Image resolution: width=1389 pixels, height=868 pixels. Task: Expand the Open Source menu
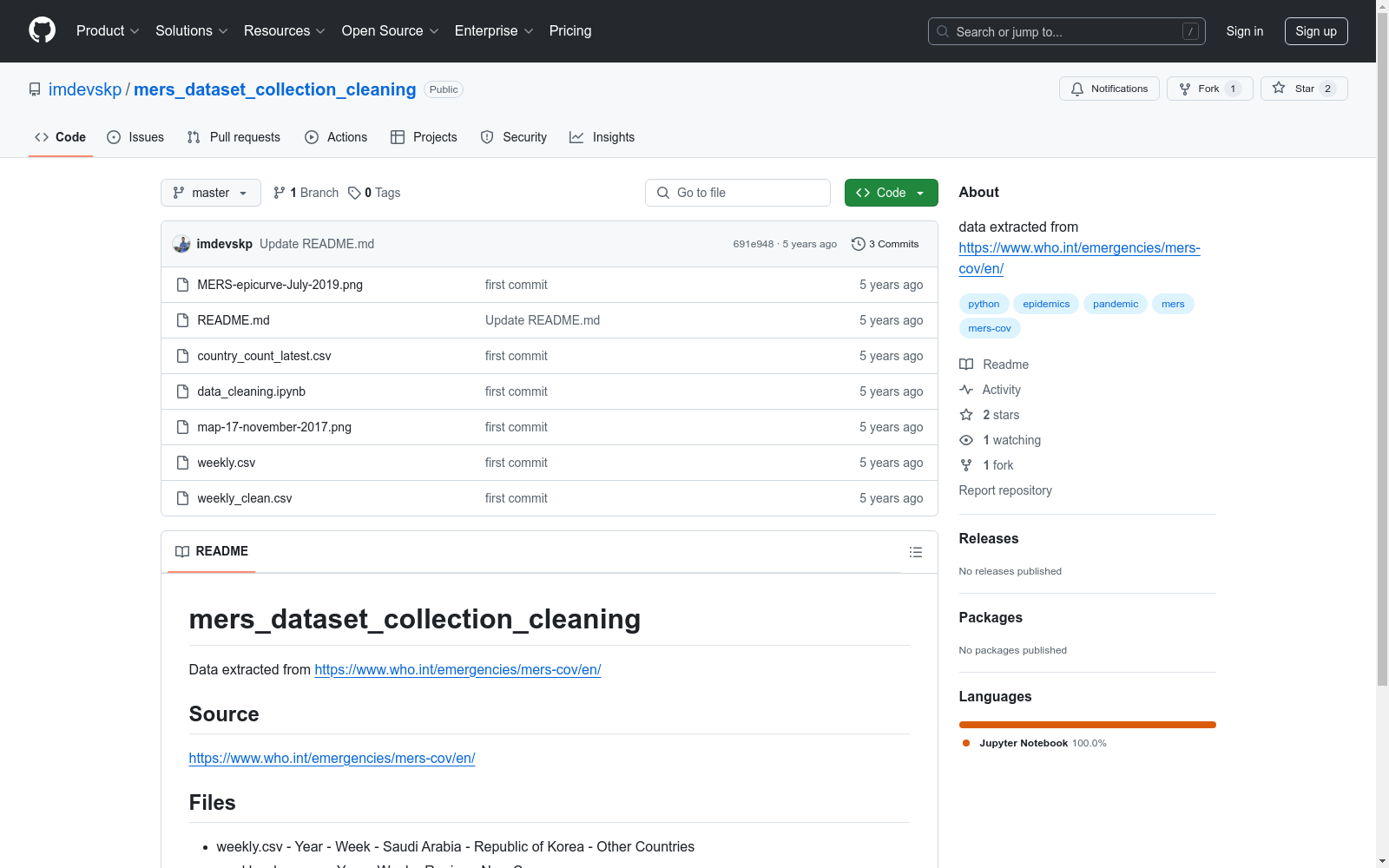391,30
